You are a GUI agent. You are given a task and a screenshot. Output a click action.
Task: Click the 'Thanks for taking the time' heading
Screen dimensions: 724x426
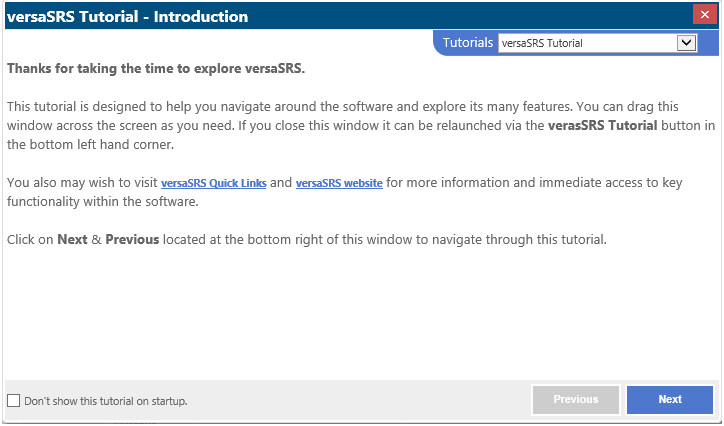coord(155,69)
